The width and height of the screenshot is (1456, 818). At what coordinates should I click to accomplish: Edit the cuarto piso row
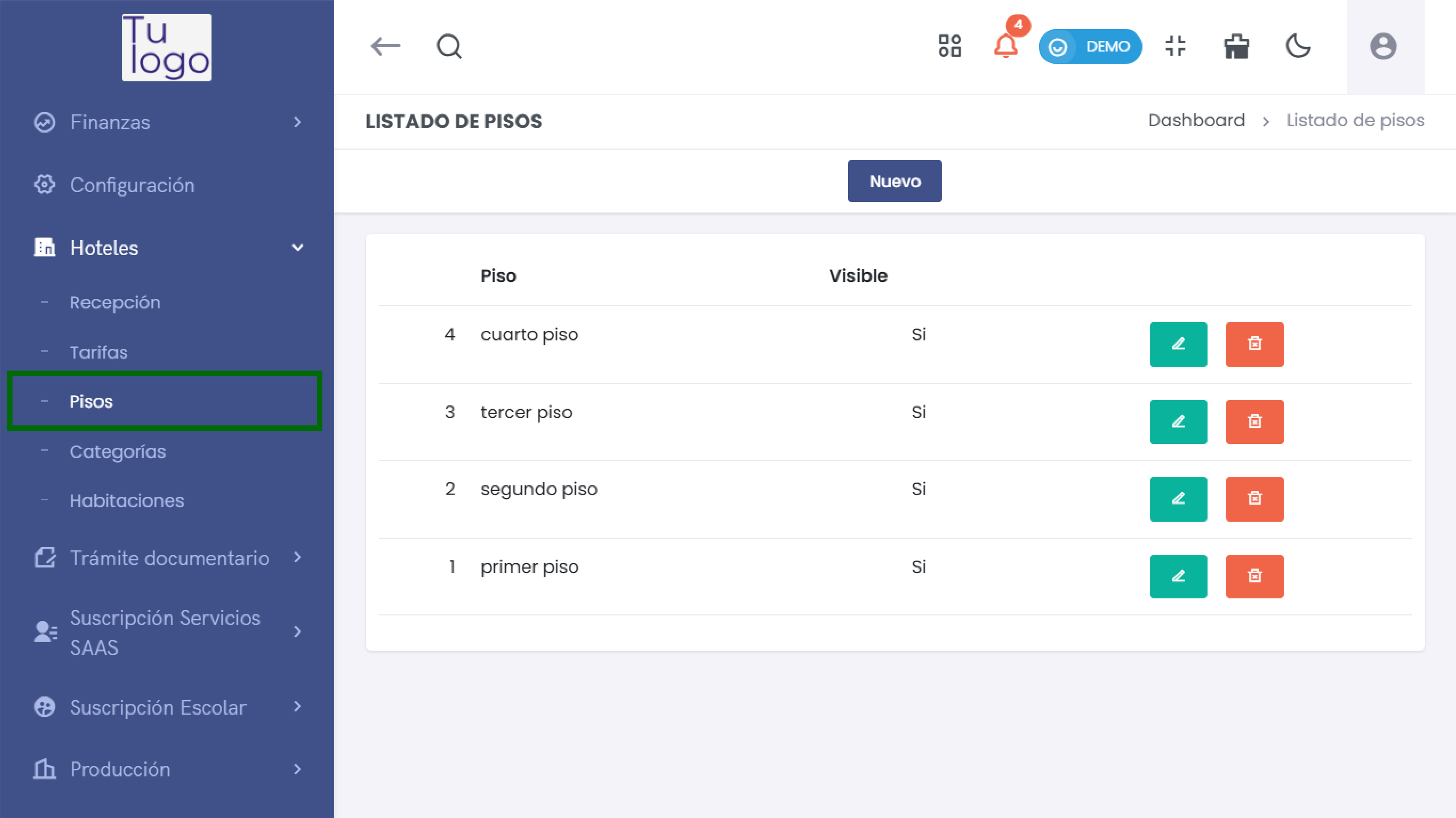click(1178, 344)
